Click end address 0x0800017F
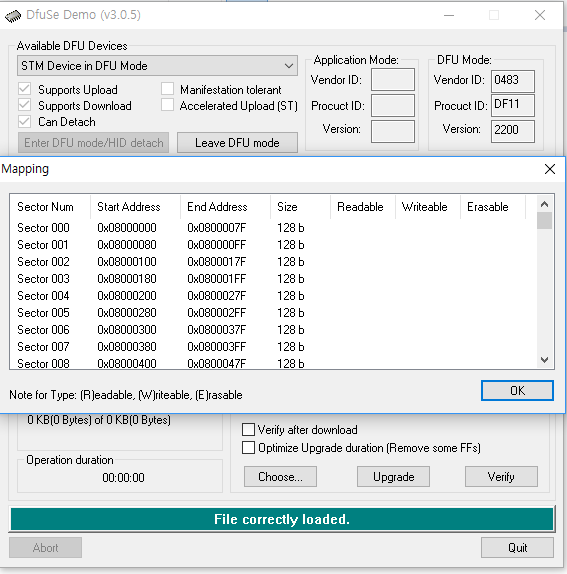 coord(217,262)
